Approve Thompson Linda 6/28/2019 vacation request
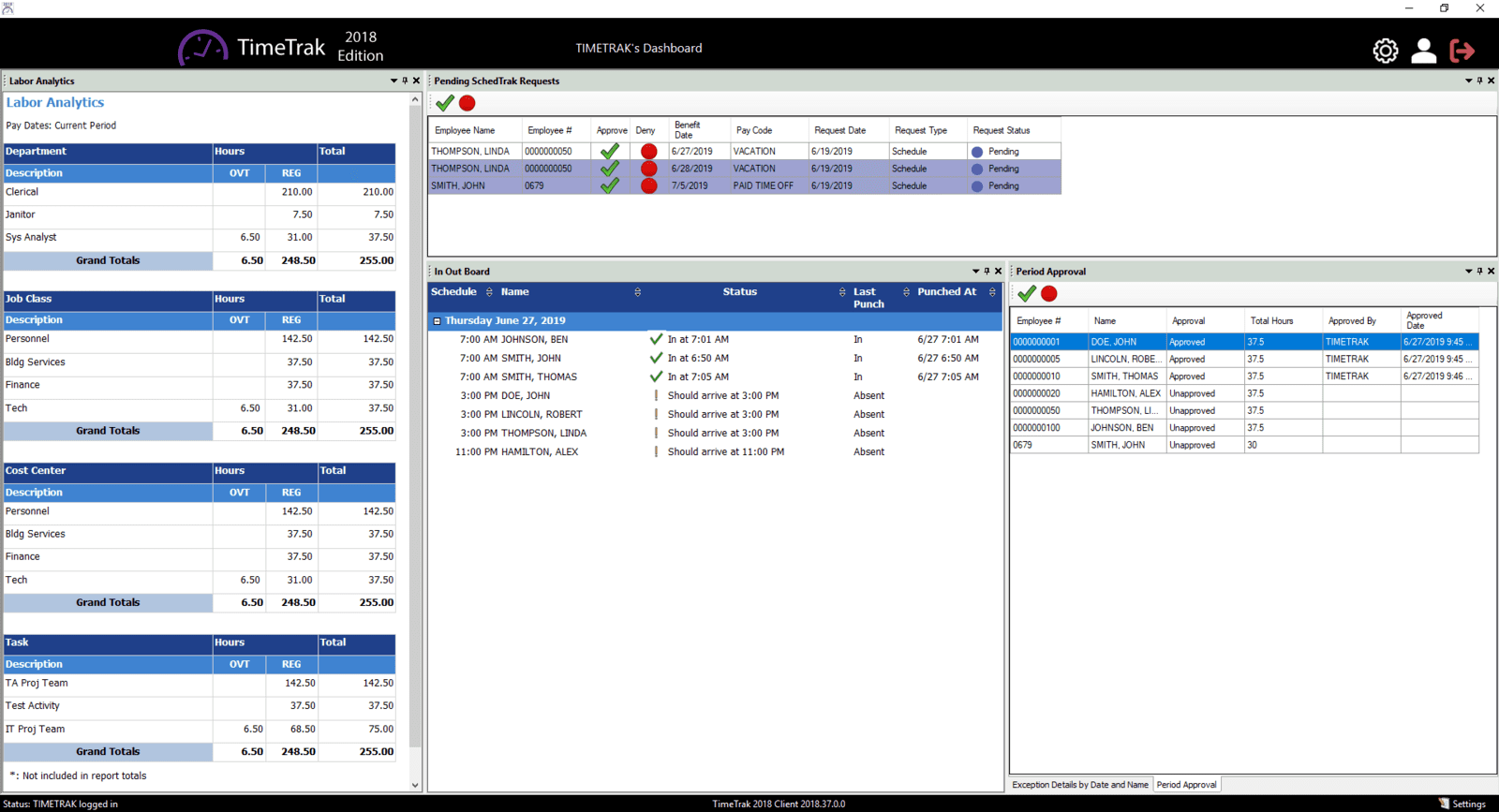This screenshot has height=812, width=1499. (610, 169)
